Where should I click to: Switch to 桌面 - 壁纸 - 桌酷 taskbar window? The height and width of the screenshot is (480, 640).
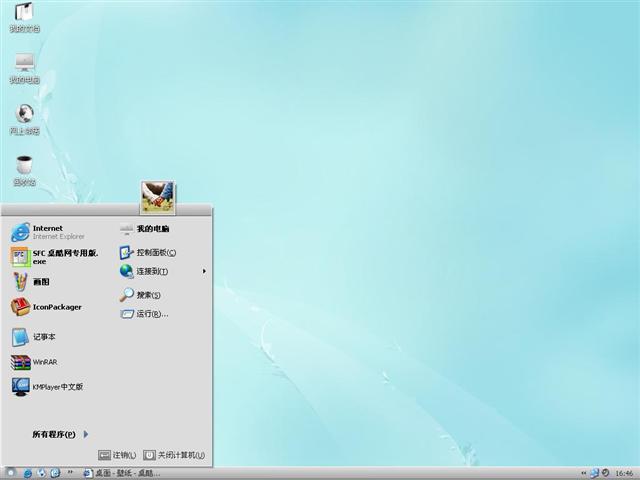122,473
